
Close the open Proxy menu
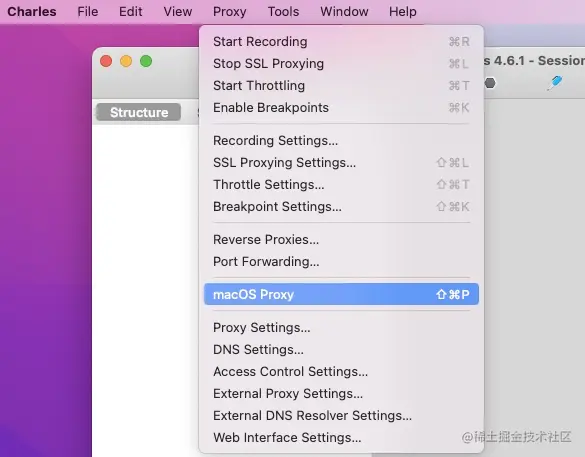coord(229,12)
